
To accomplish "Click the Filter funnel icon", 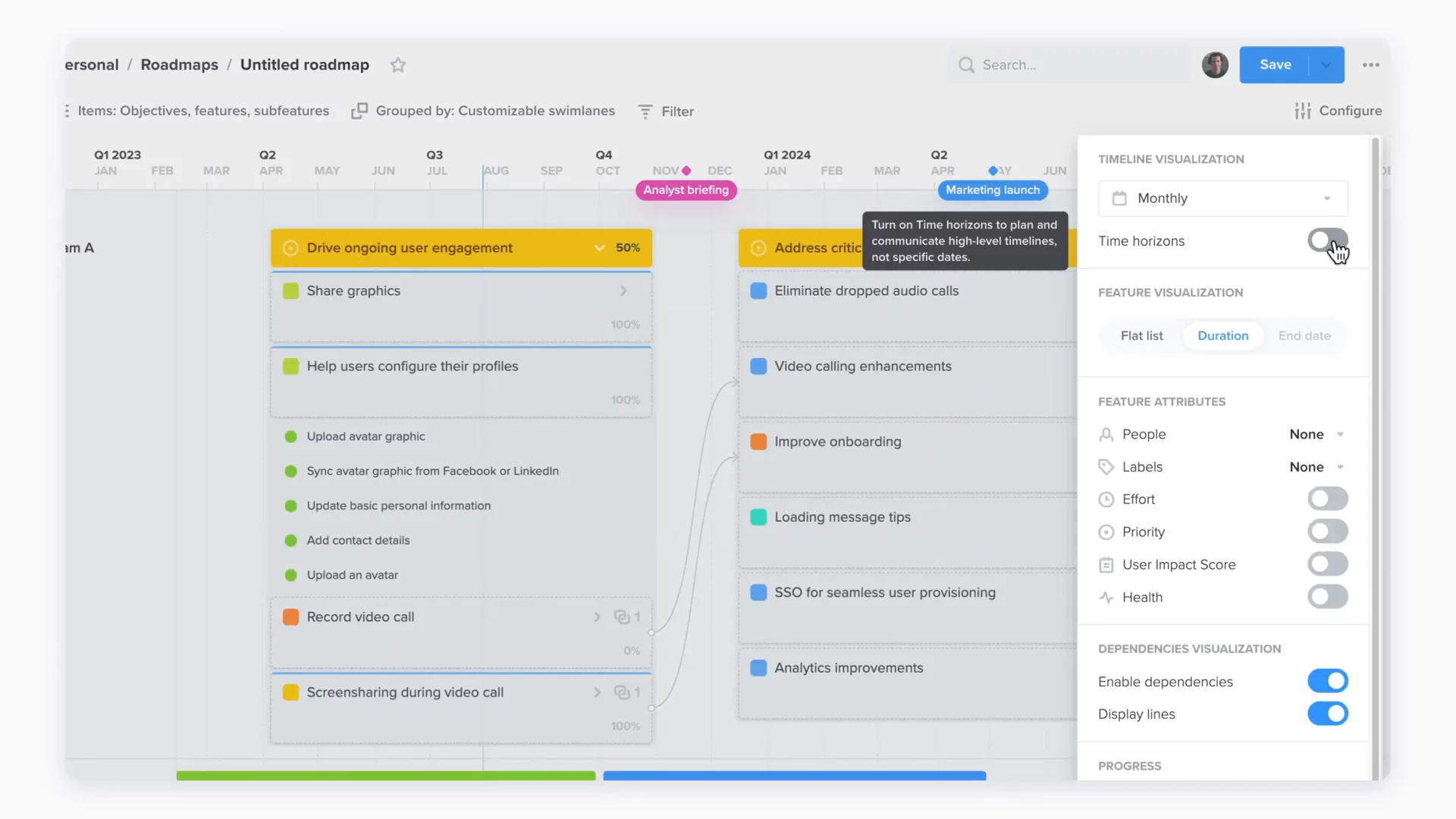I will click(645, 111).
